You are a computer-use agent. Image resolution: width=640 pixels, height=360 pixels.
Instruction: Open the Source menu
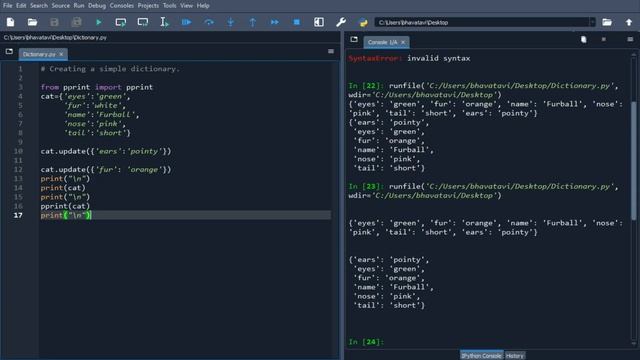click(x=60, y=5)
